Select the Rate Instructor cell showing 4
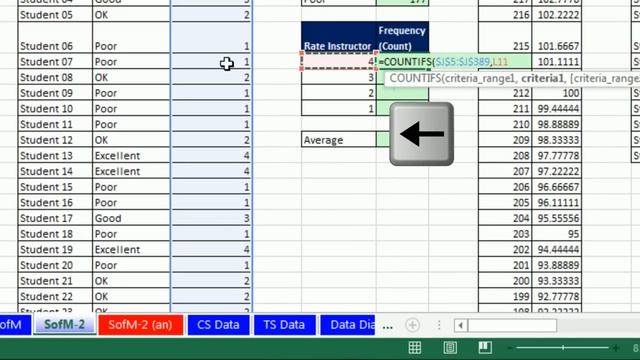The image size is (640, 360). 338,62
